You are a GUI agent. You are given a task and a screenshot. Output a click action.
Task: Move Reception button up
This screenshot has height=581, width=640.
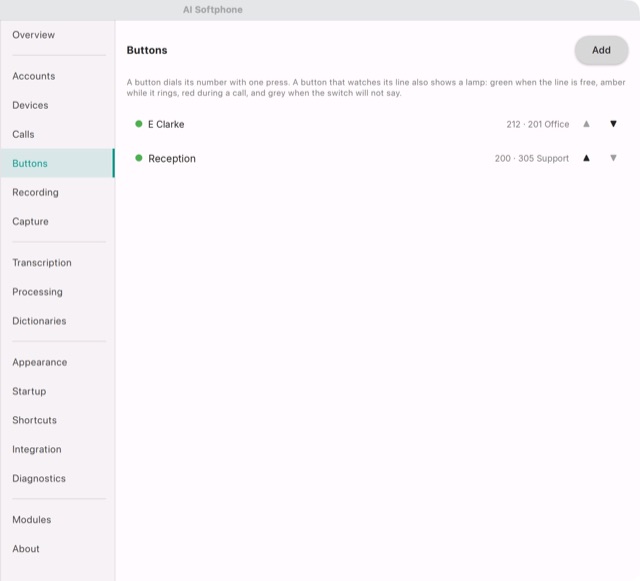point(586,158)
